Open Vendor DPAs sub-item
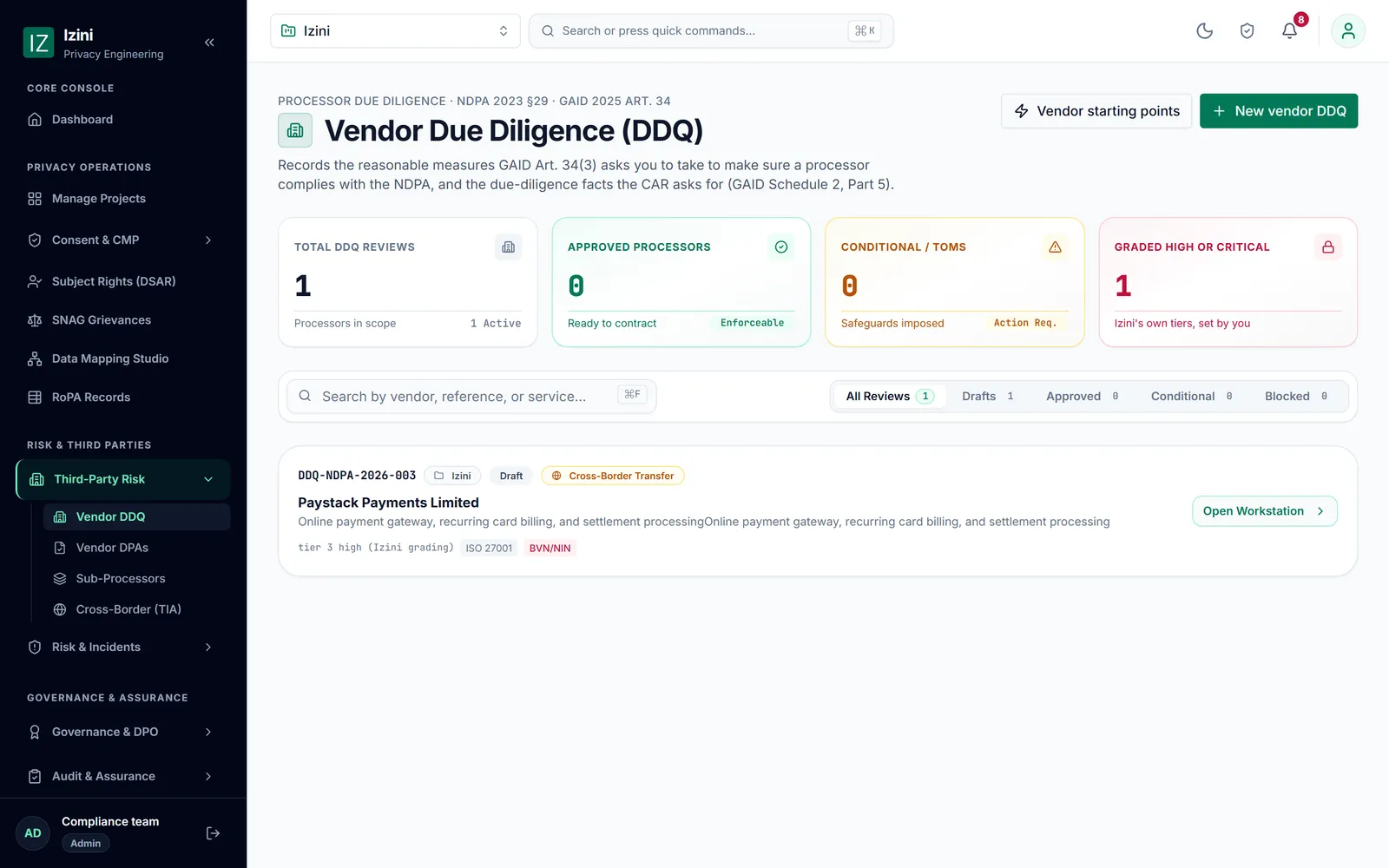The image size is (1389, 868). click(x=136, y=548)
